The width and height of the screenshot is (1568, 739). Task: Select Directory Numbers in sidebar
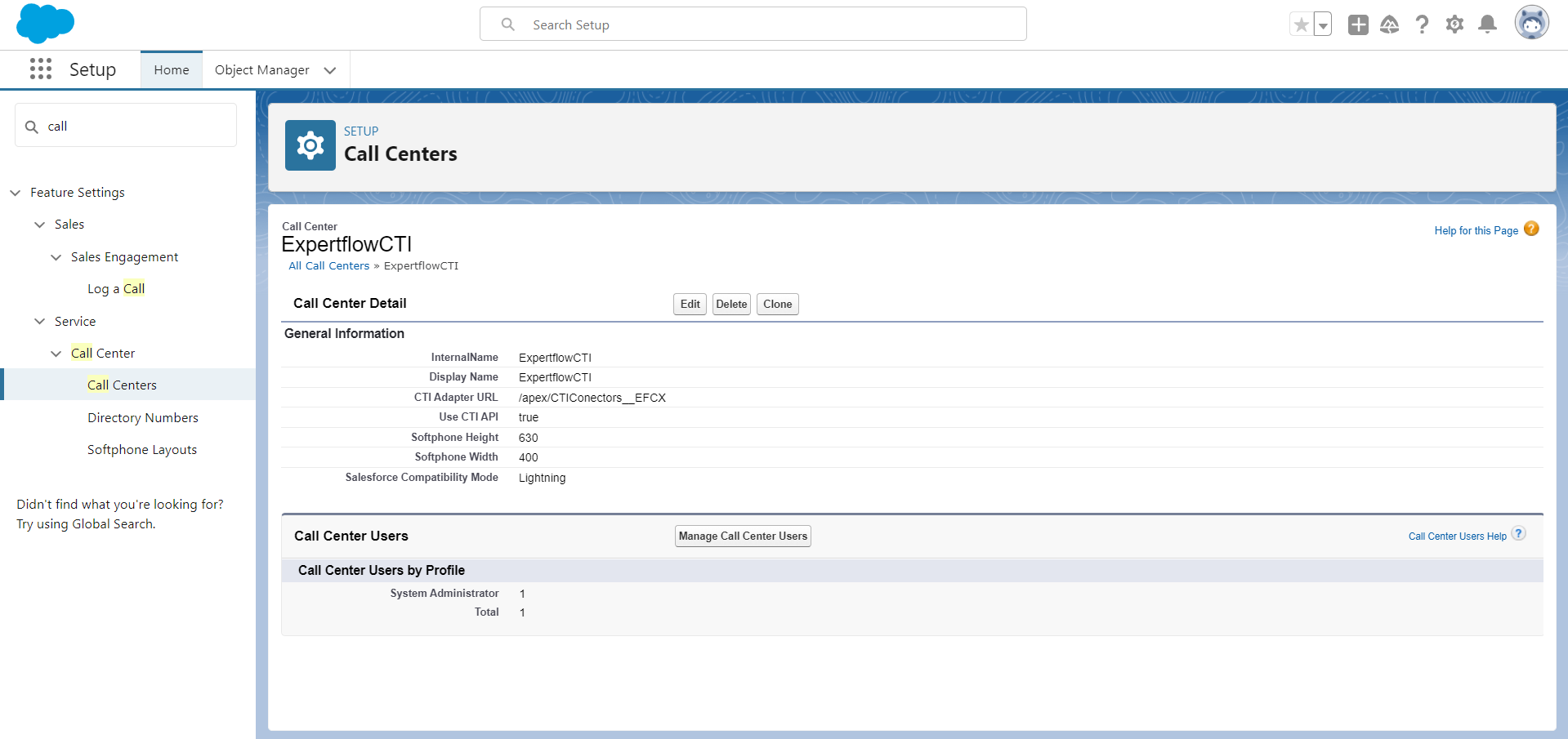click(143, 417)
